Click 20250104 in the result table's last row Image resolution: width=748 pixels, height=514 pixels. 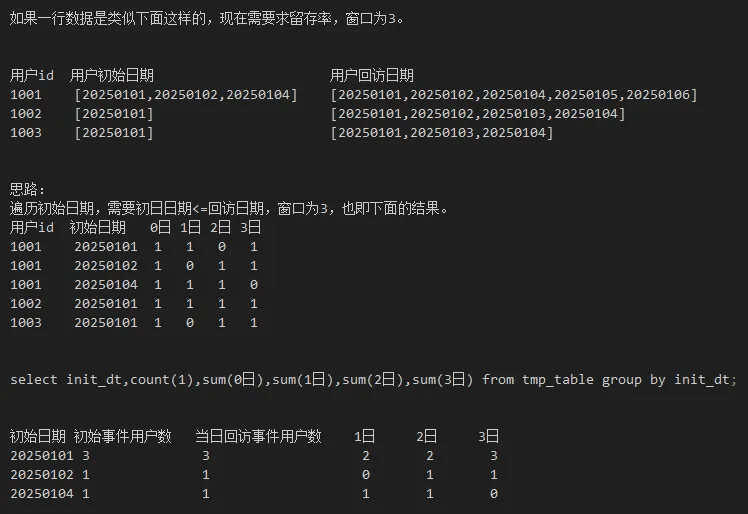click(x=41, y=493)
